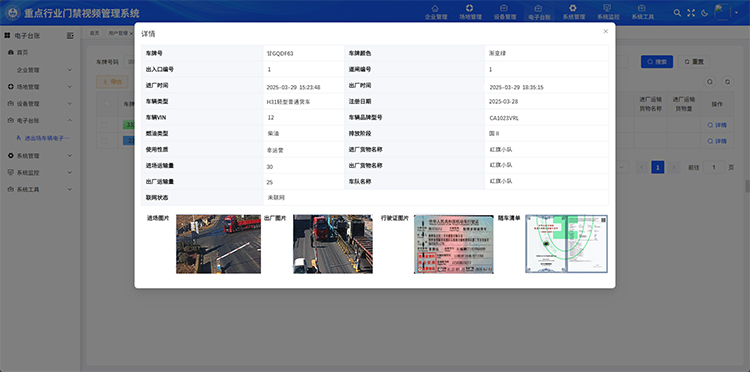The height and width of the screenshot is (372, 750).
Task: Open the user dropdown arrow beside avatar
Action: tap(737, 13)
